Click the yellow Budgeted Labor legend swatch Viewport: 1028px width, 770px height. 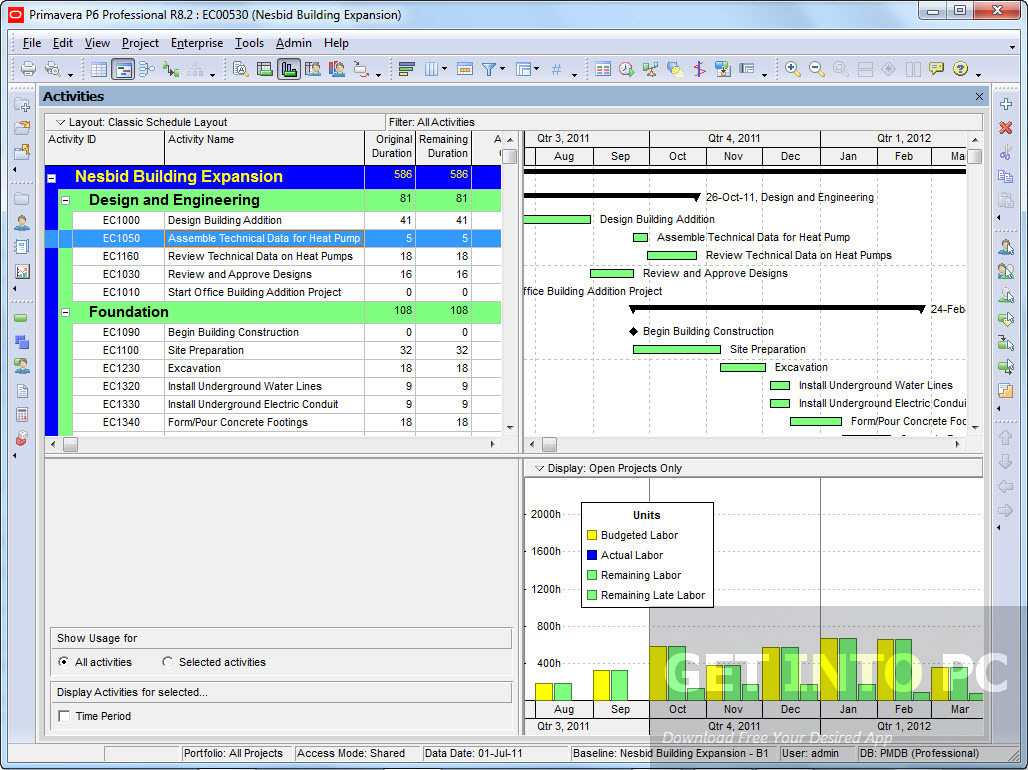(592, 535)
